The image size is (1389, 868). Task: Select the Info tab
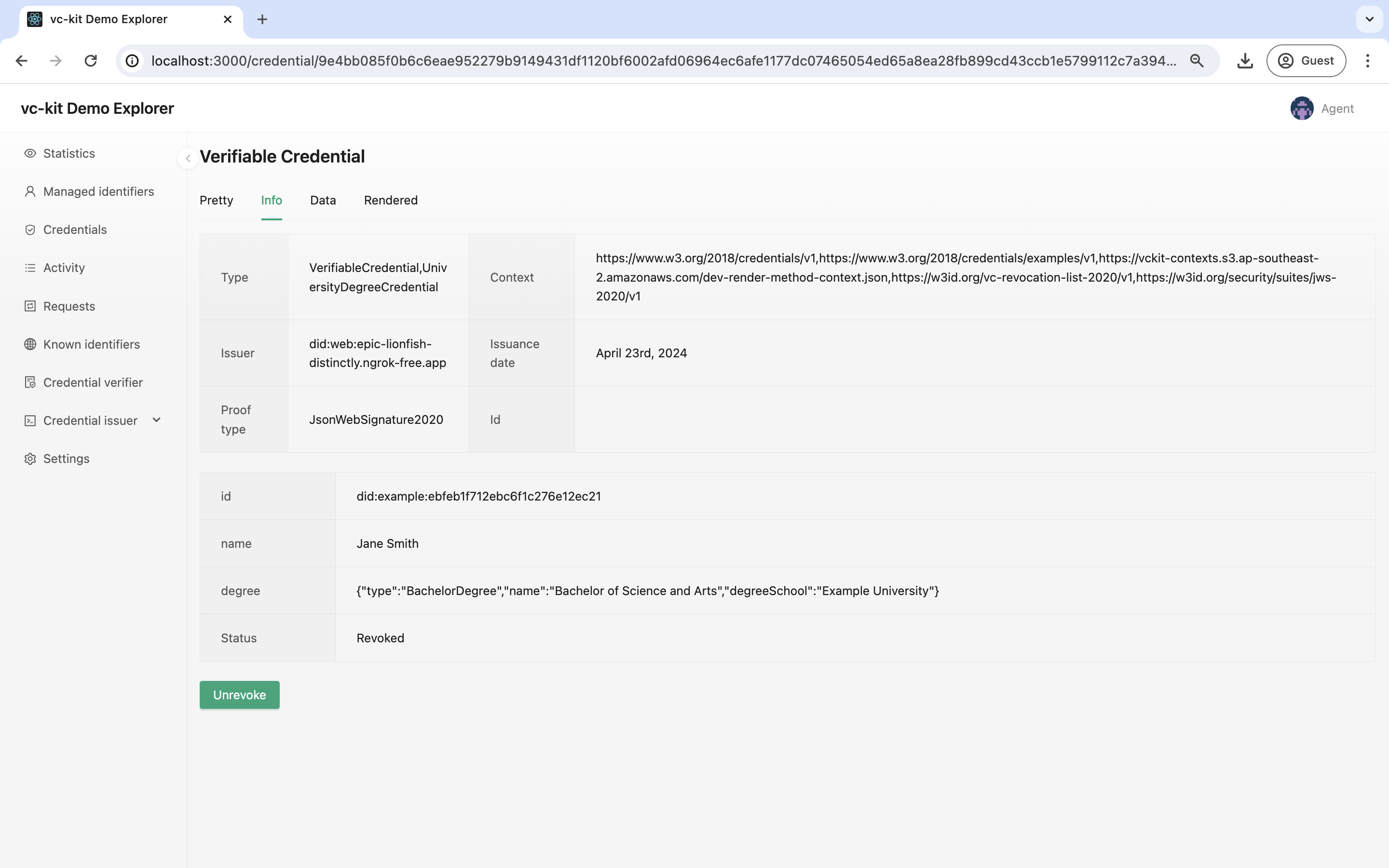click(272, 200)
